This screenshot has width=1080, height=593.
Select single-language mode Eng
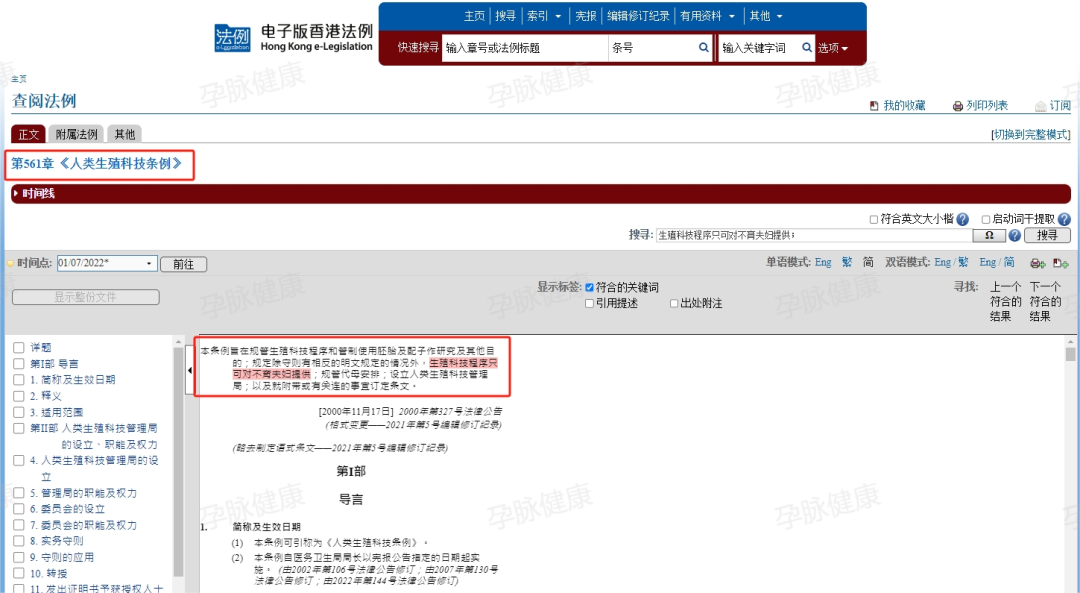tap(823, 262)
